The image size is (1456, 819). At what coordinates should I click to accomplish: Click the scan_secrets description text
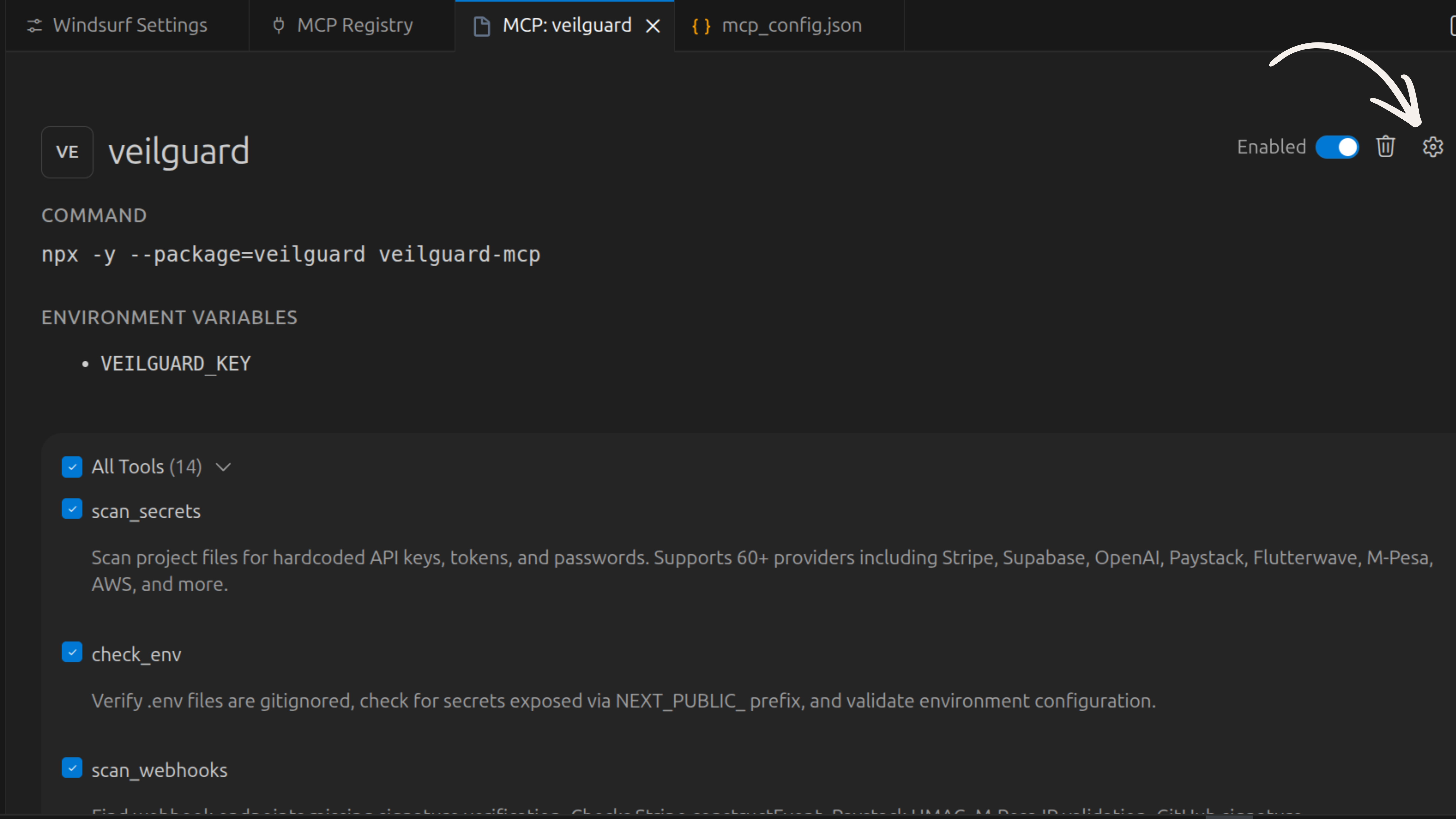pyautogui.click(x=762, y=571)
